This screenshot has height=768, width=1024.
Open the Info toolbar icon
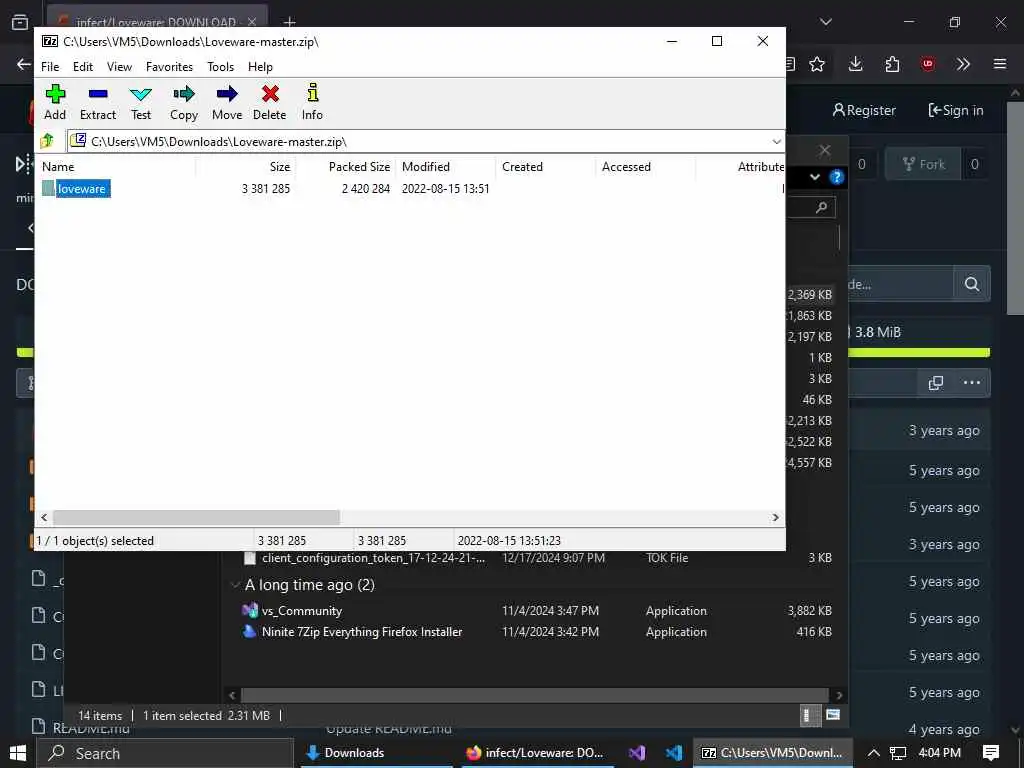(x=312, y=103)
